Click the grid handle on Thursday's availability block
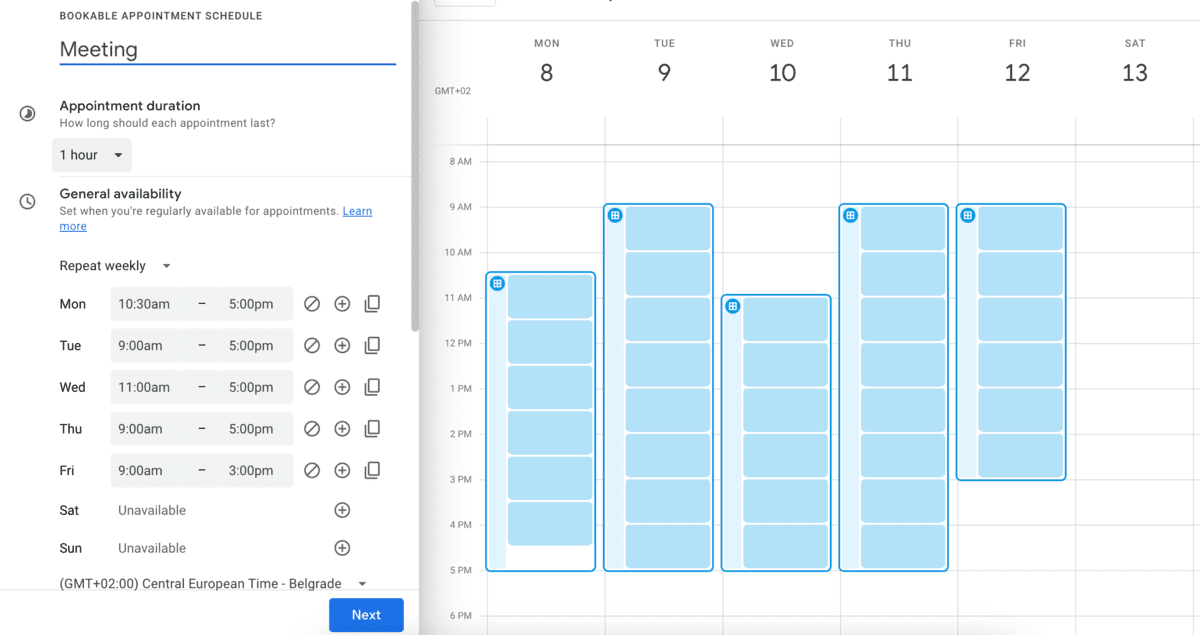 [849, 214]
